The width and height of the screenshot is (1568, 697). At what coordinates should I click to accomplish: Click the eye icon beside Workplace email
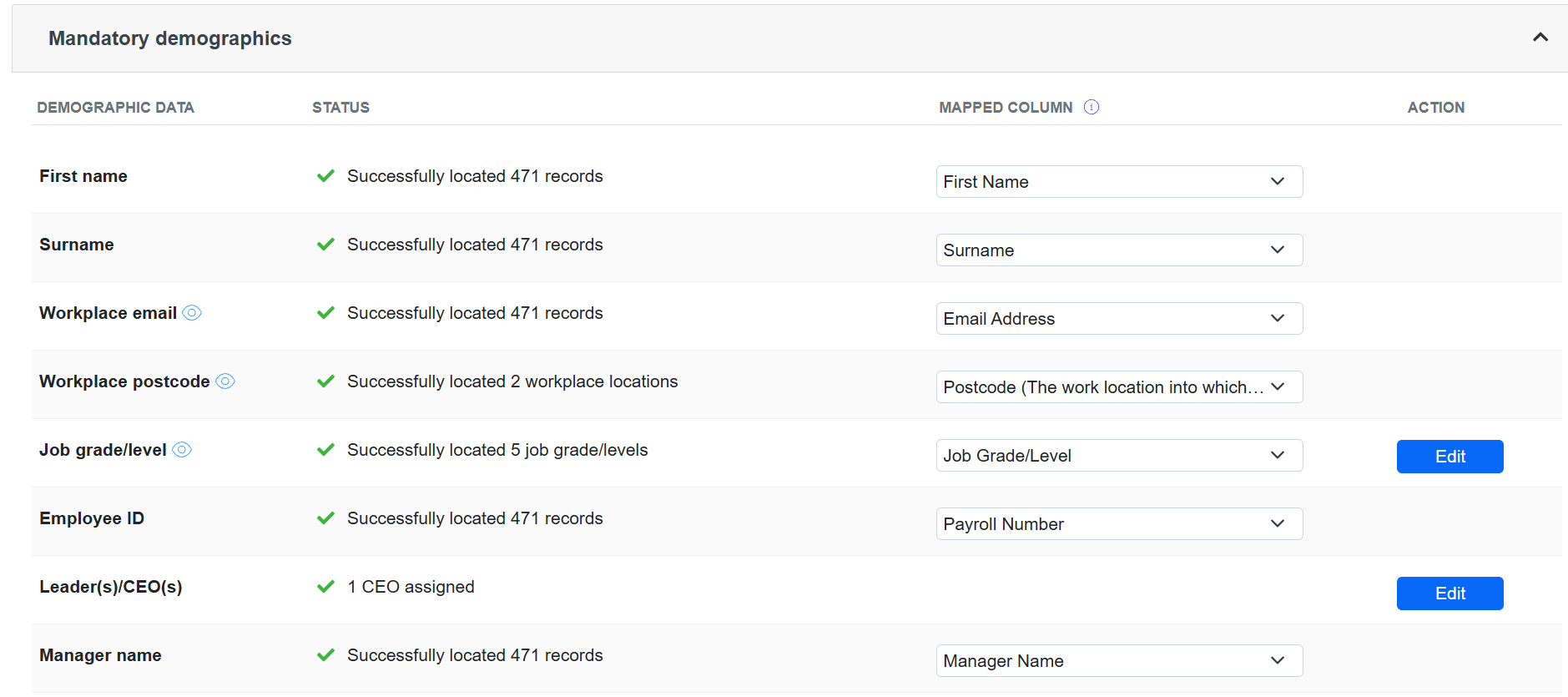point(192,313)
